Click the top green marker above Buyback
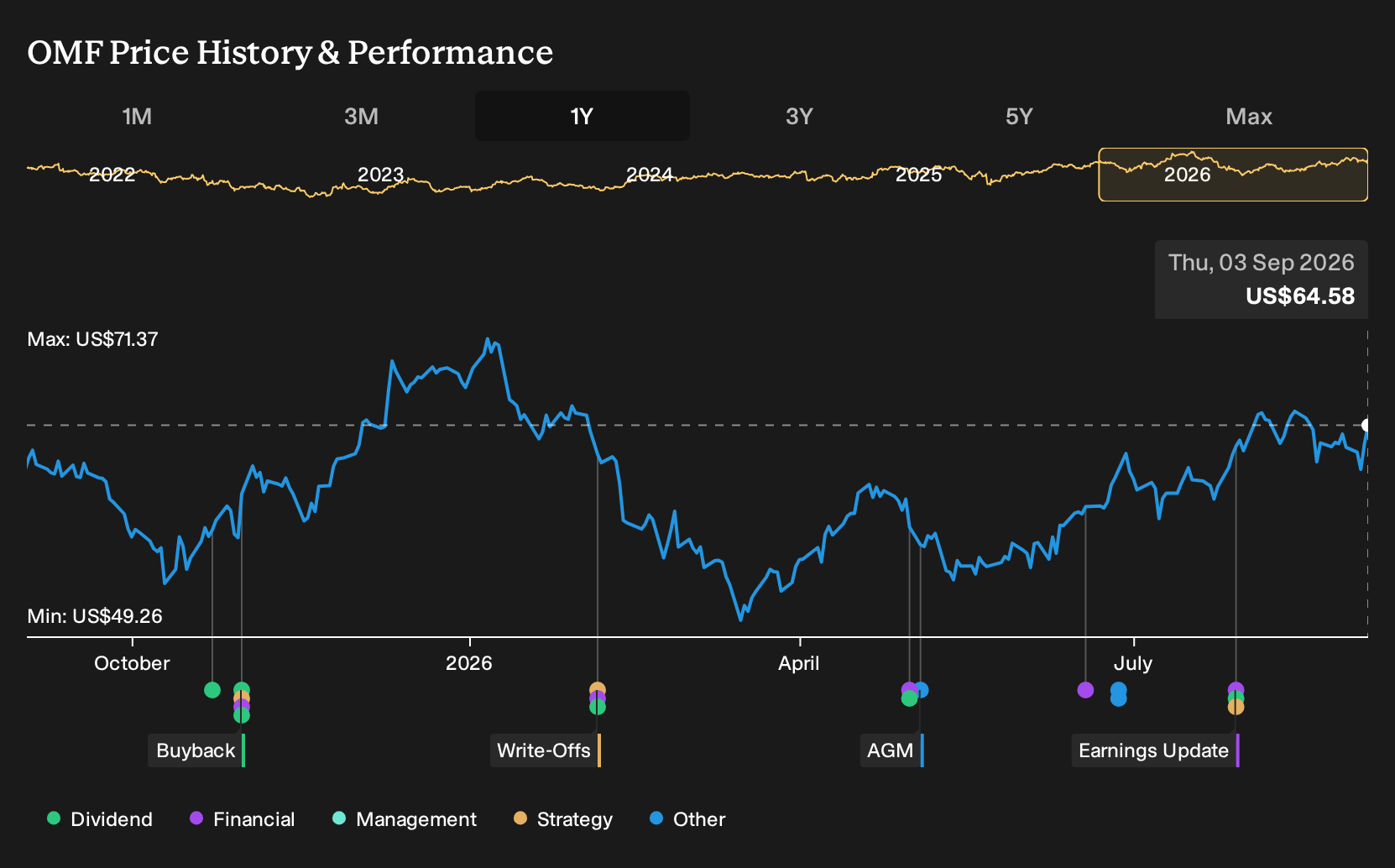The height and width of the screenshot is (868, 1395). (x=242, y=689)
